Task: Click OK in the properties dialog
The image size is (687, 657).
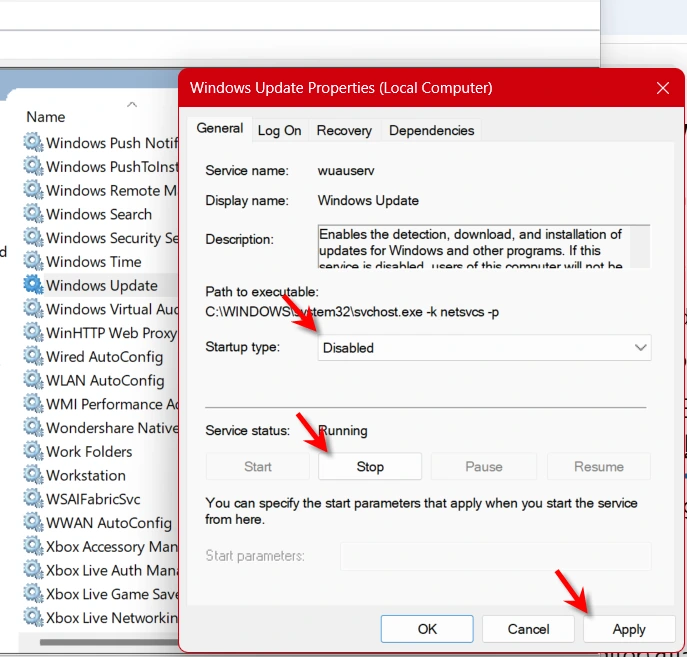Action: (427, 629)
